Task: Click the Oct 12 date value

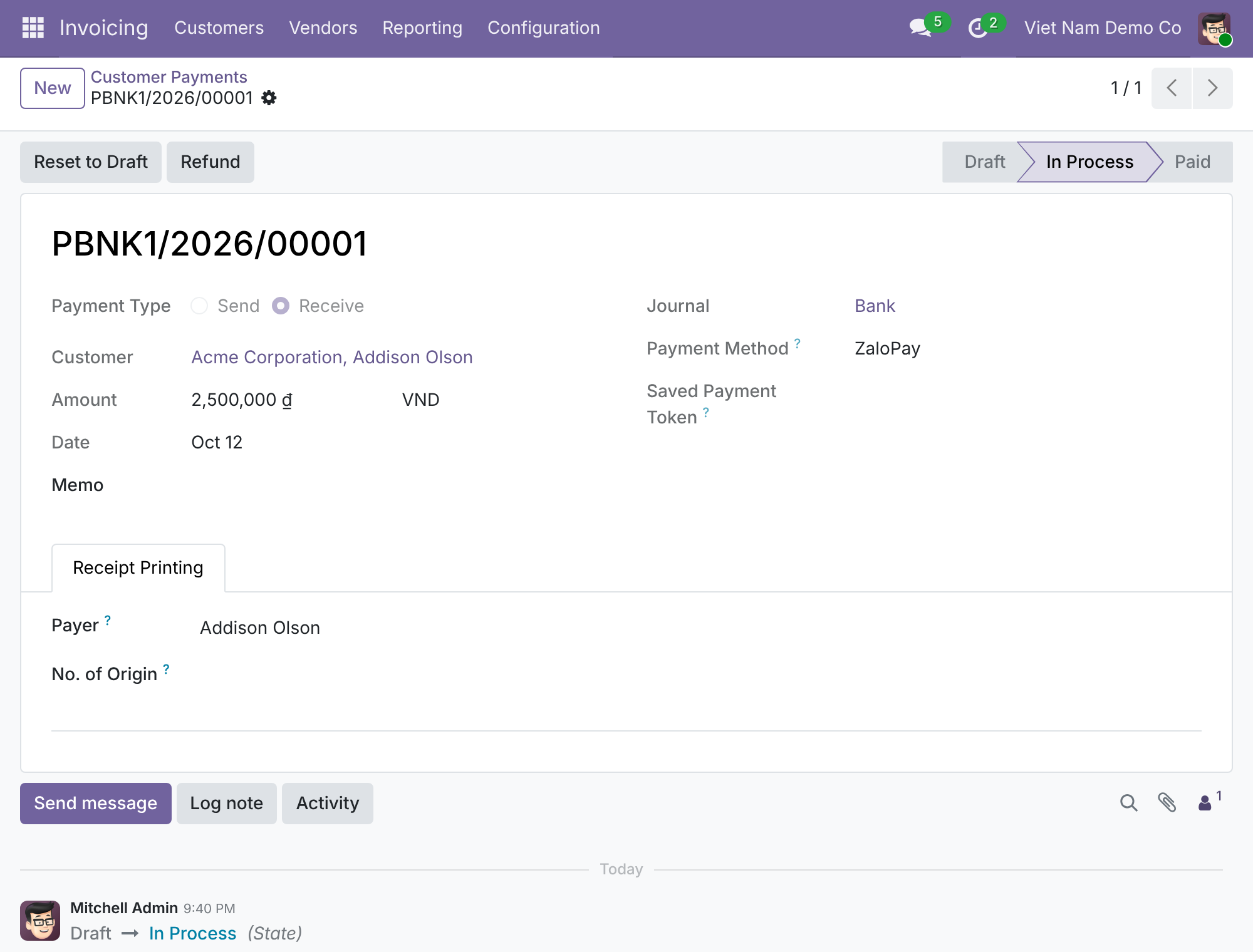Action: [217, 442]
